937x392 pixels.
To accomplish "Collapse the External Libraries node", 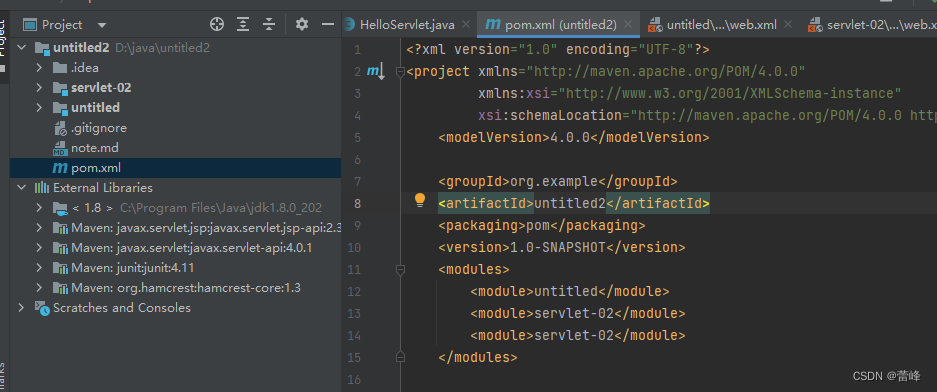I will (x=23, y=188).
